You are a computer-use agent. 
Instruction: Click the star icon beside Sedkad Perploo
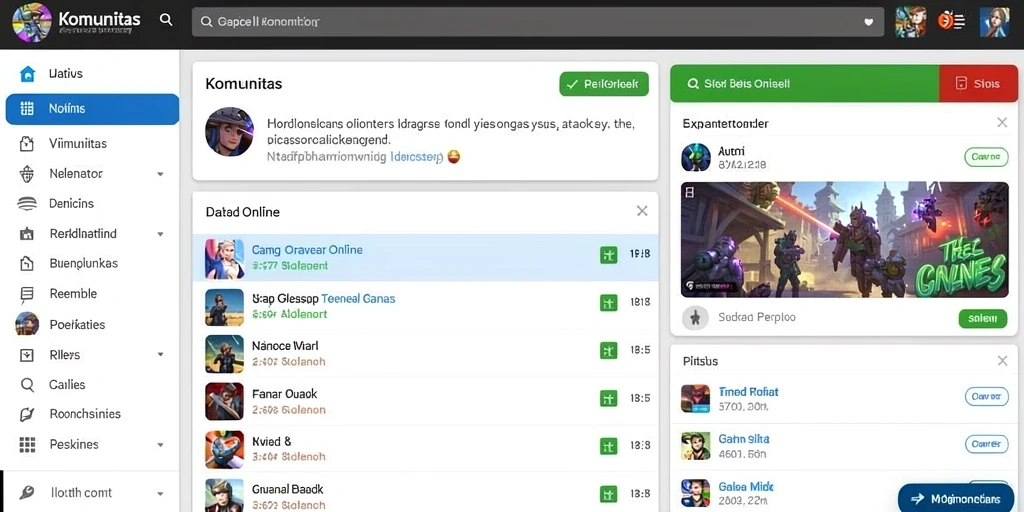(x=695, y=318)
